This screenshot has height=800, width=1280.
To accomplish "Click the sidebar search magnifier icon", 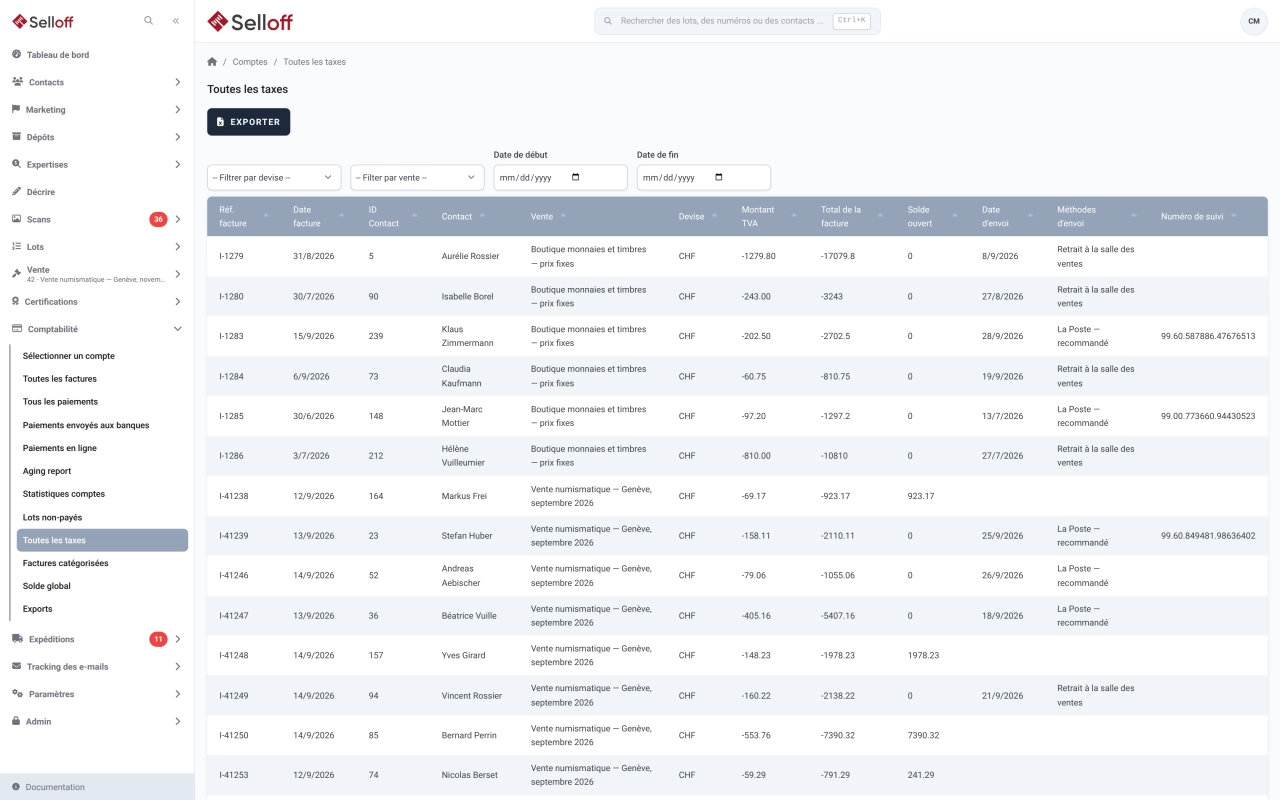I will tap(149, 20).
